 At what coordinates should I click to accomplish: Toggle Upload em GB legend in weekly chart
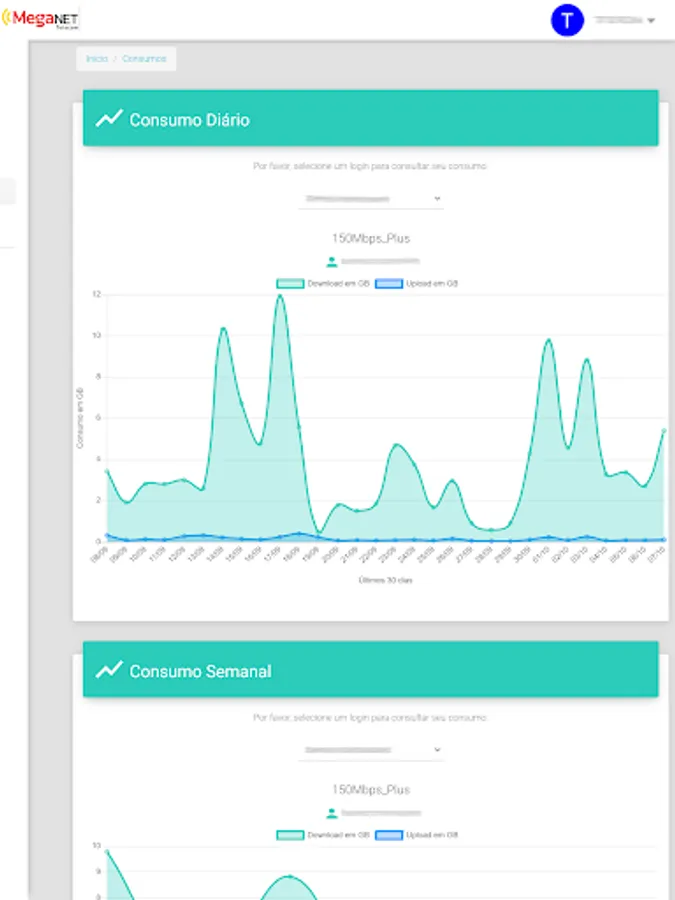click(416, 835)
